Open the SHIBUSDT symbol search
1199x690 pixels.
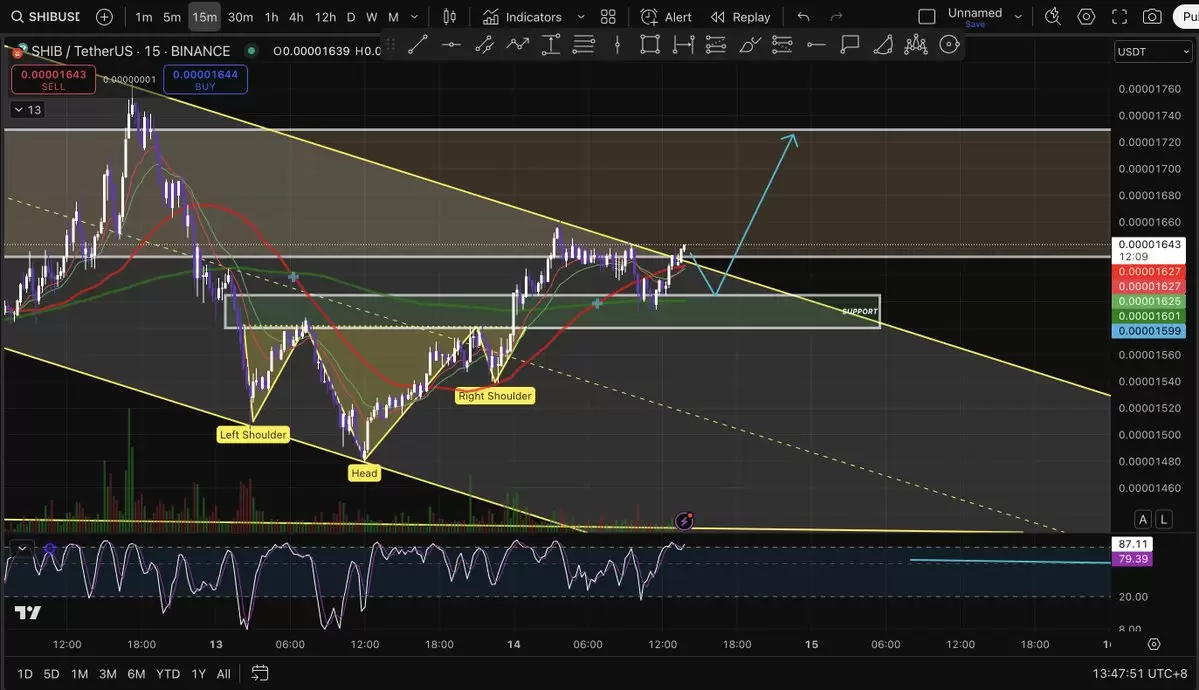(46, 17)
